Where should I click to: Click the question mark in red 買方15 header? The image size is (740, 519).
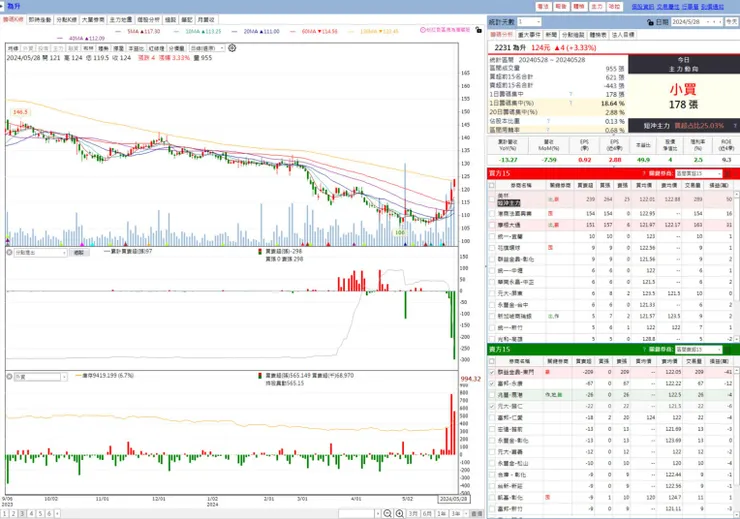coord(644,174)
